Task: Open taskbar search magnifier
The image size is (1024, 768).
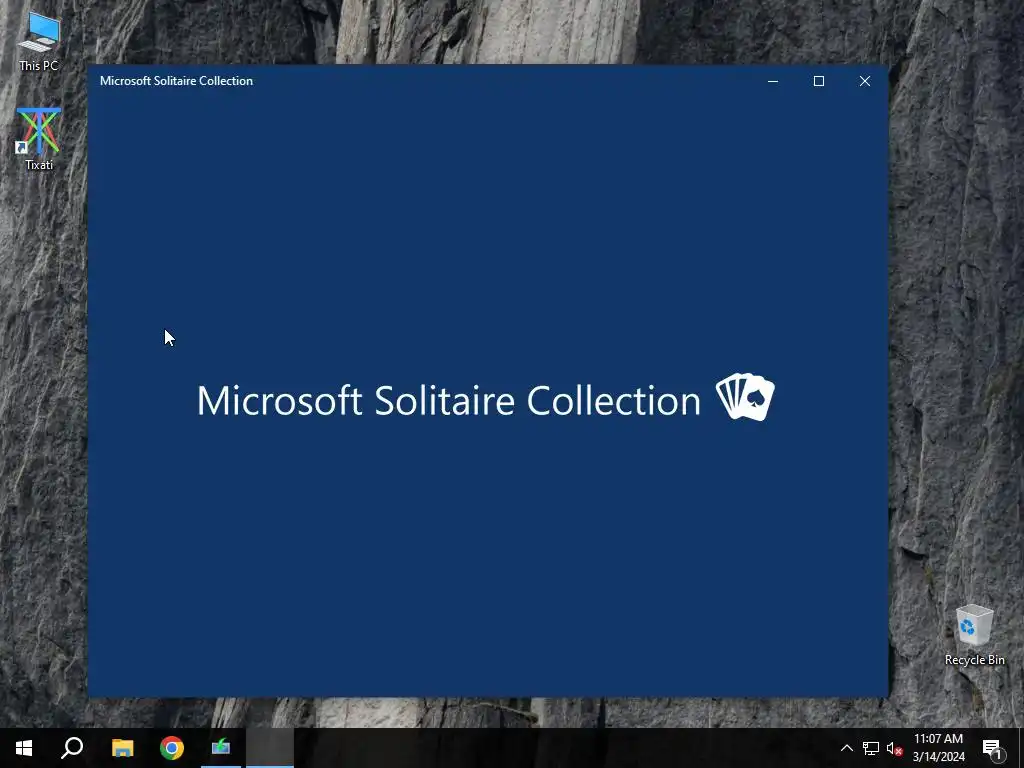Action: 72,748
